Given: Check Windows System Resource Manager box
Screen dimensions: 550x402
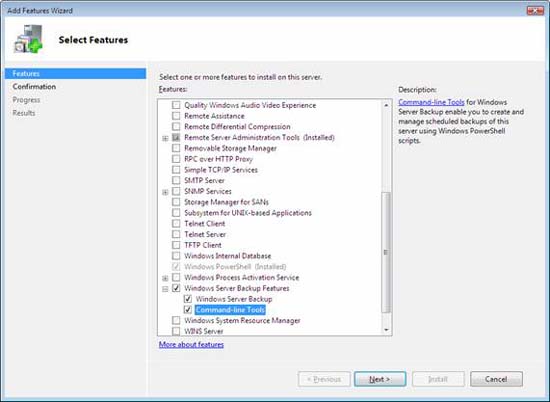Looking at the screenshot, I should pyautogui.click(x=176, y=321).
